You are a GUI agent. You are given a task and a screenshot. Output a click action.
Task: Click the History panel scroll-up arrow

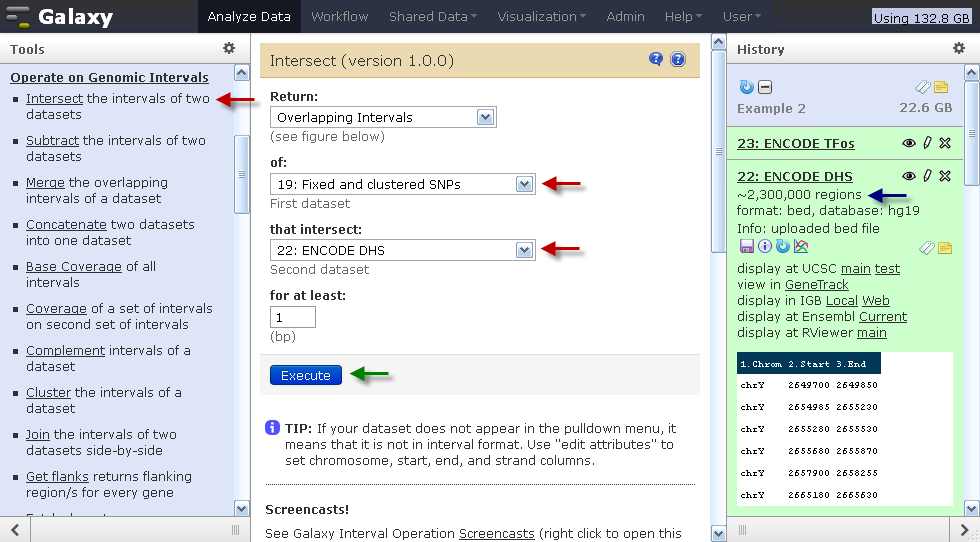point(972,73)
